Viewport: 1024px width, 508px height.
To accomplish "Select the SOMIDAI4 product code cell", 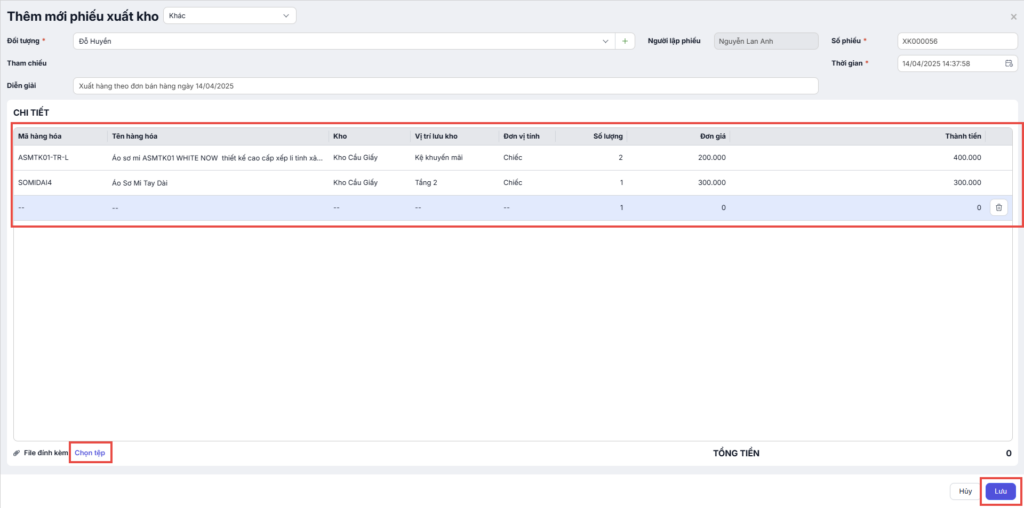I will pos(37,183).
